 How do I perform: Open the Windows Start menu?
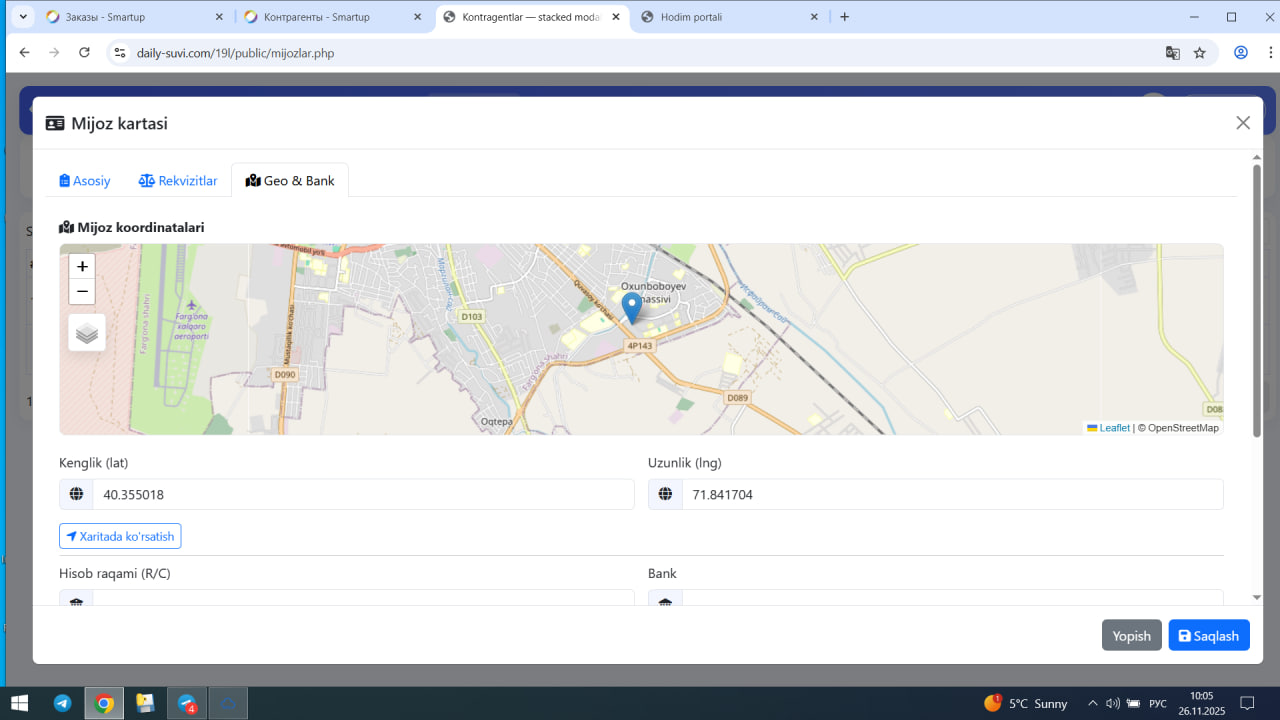tap(19, 703)
